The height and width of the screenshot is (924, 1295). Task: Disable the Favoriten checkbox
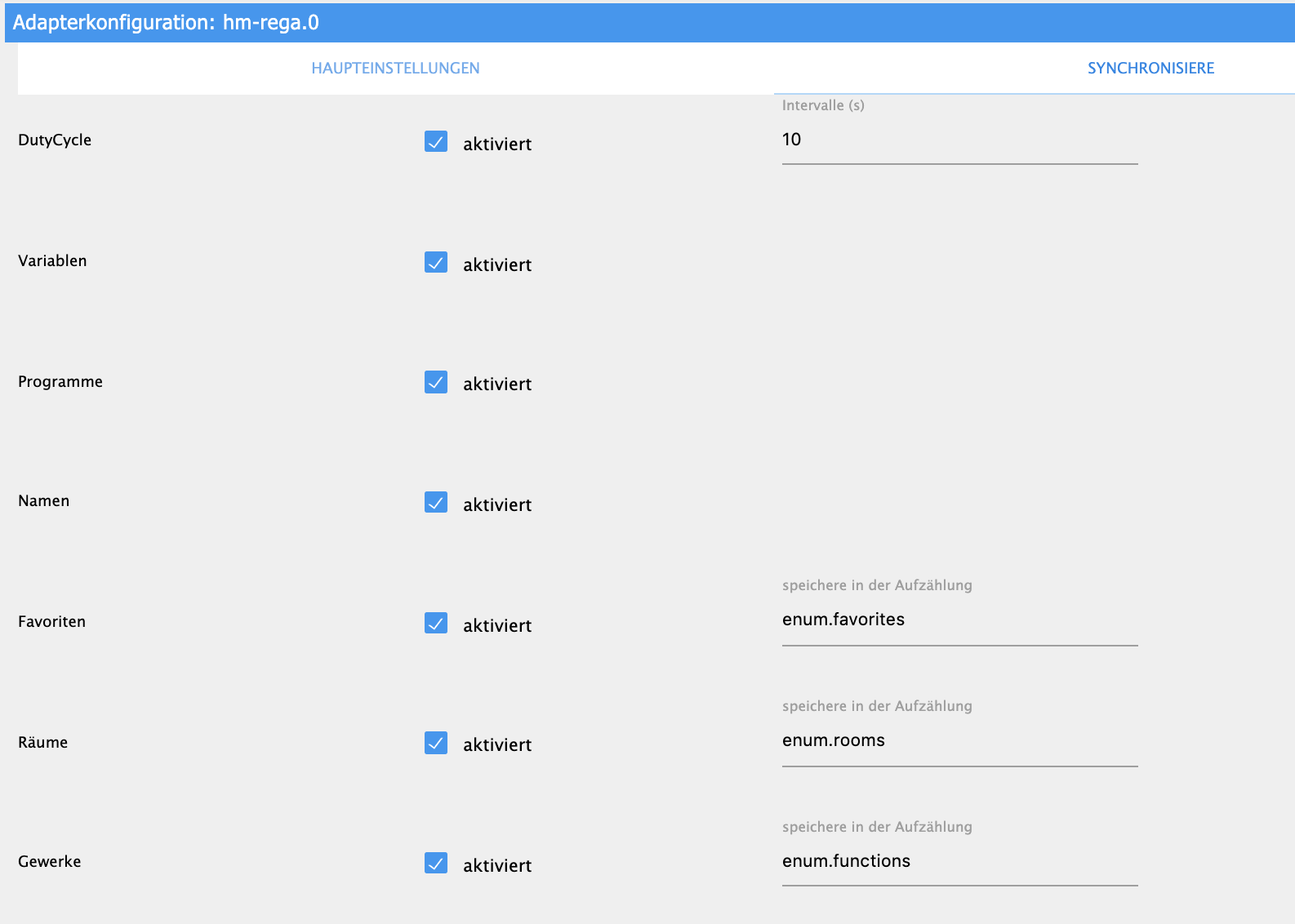point(436,624)
